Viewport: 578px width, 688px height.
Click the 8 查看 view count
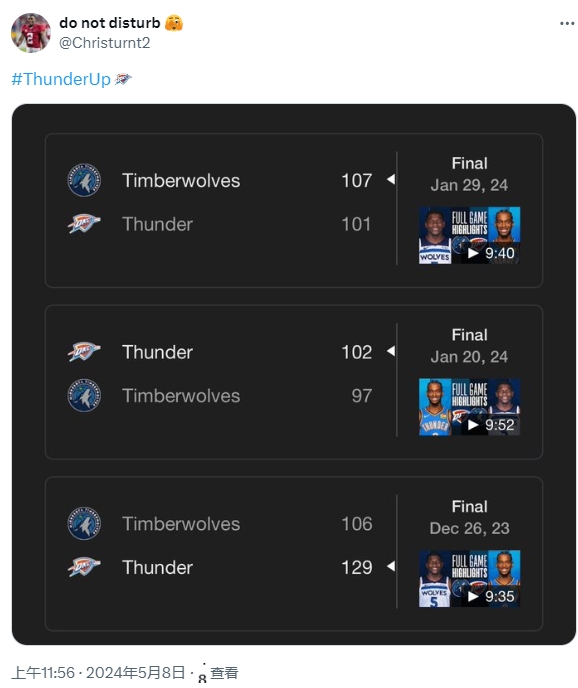click(x=218, y=674)
